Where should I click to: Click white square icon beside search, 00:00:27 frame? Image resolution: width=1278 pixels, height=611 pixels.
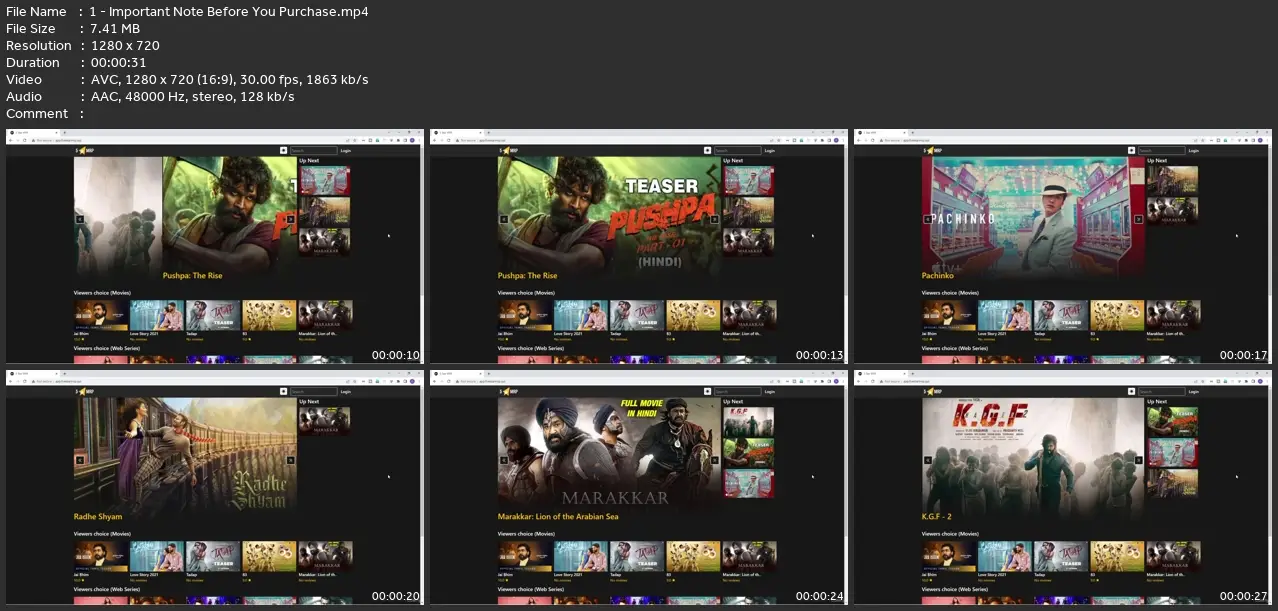coord(1131,392)
